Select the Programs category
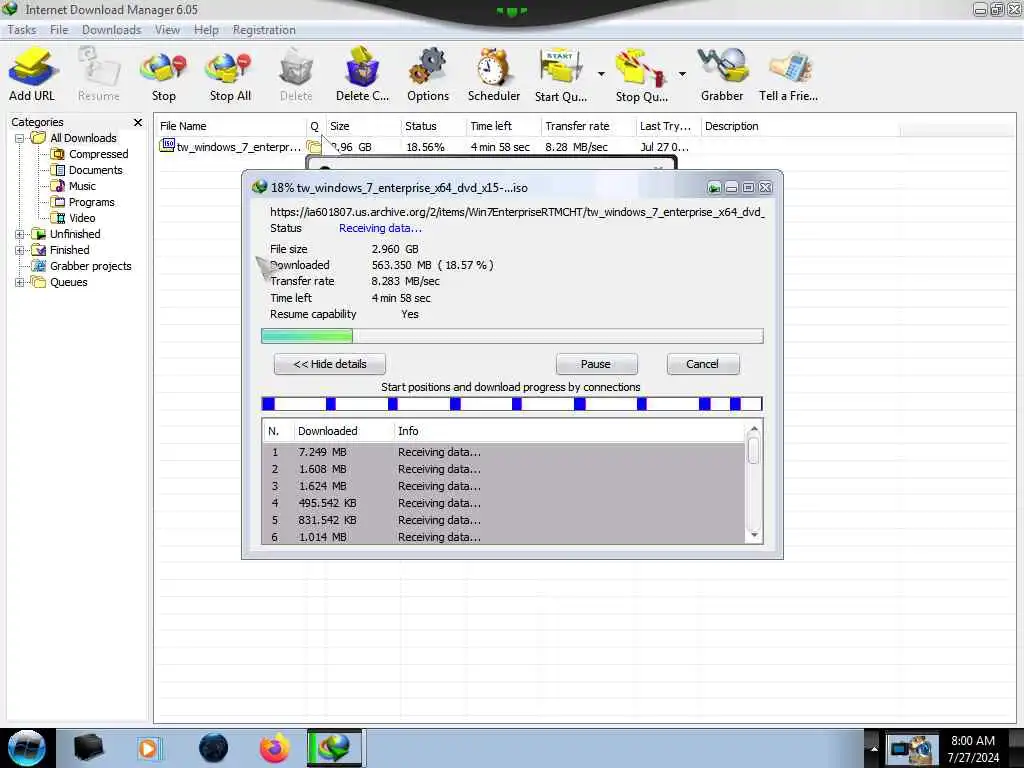Viewport: 1024px width, 768px height. tap(83, 202)
